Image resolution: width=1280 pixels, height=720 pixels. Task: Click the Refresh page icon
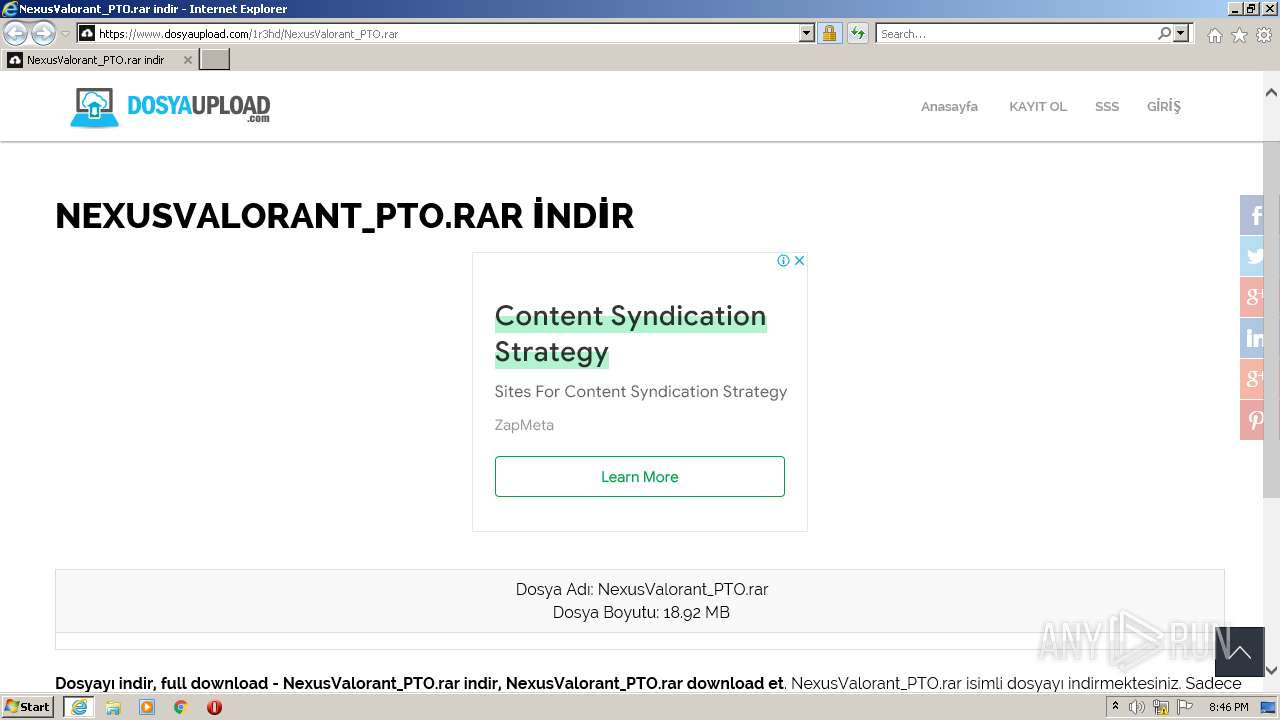(858, 34)
